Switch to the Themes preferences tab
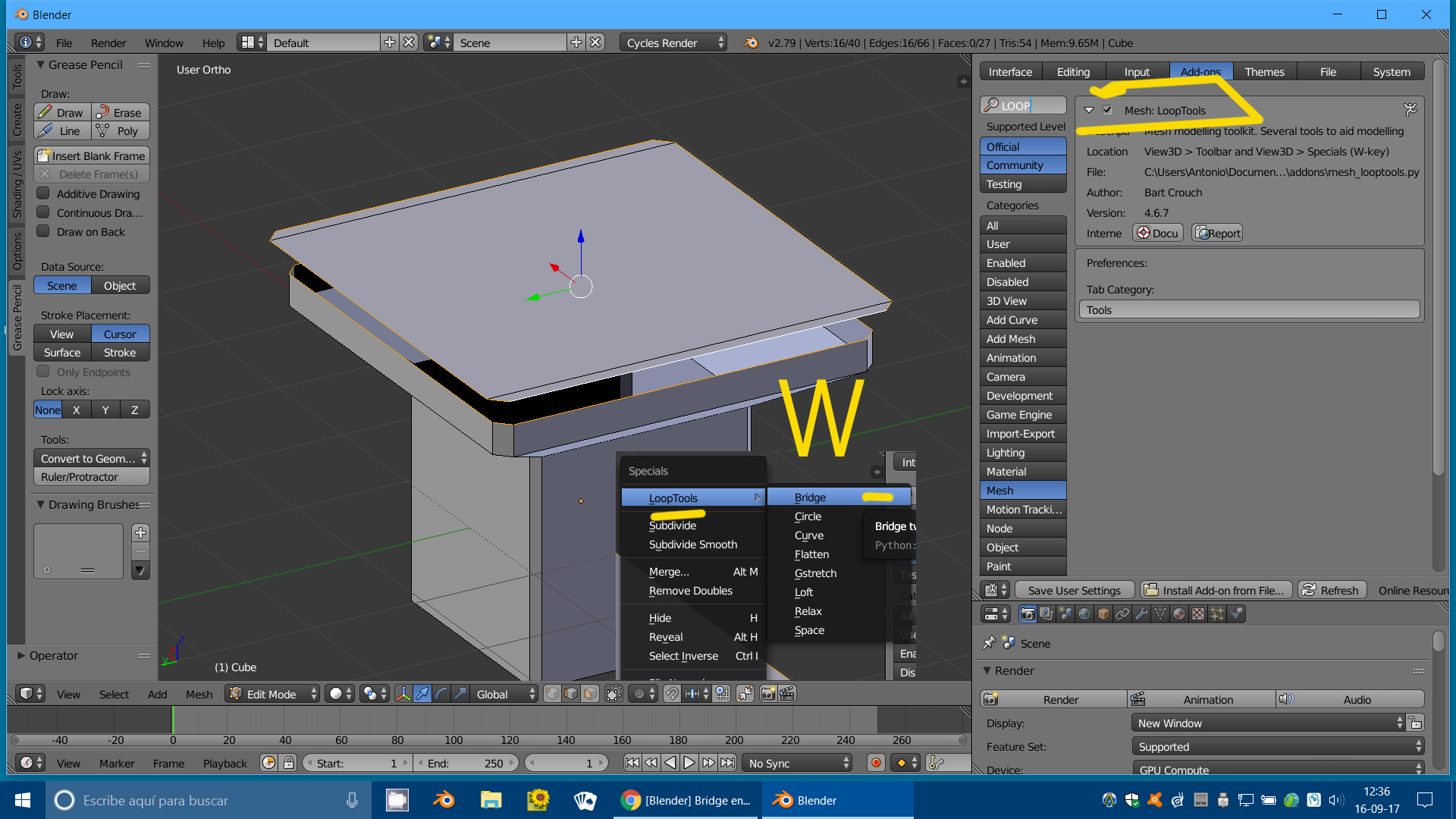Image resolution: width=1456 pixels, height=819 pixels. click(x=1264, y=72)
